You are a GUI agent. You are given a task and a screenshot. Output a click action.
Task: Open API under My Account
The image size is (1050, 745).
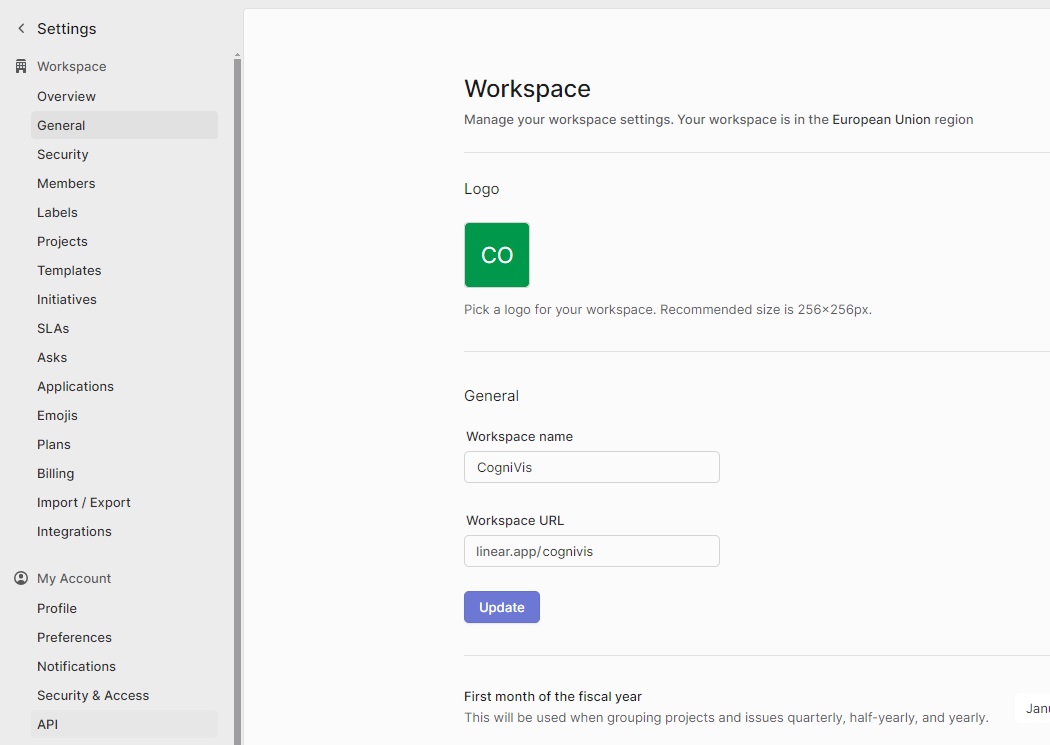48,724
